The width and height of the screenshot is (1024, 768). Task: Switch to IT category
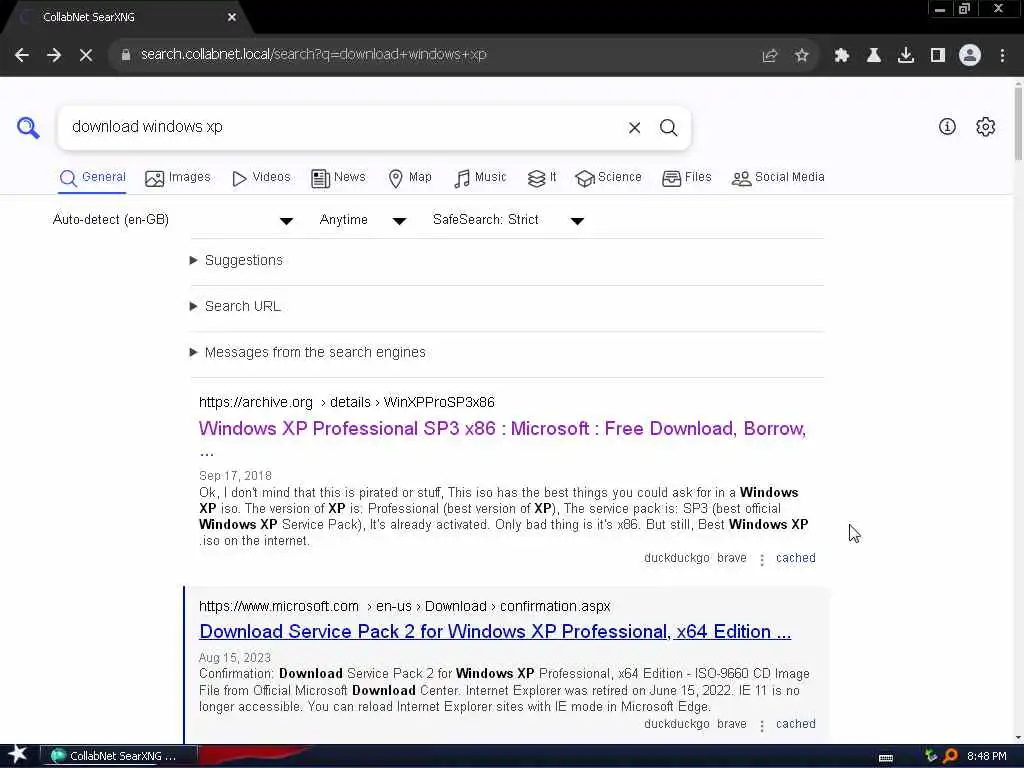point(542,178)
